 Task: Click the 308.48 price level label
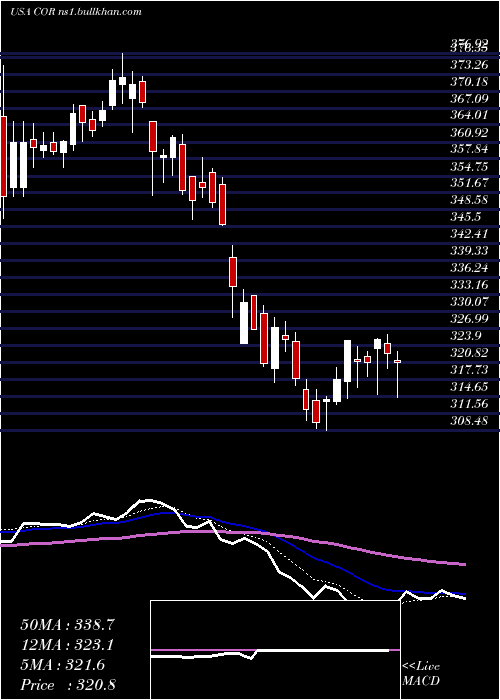click(x=469, y=421)
